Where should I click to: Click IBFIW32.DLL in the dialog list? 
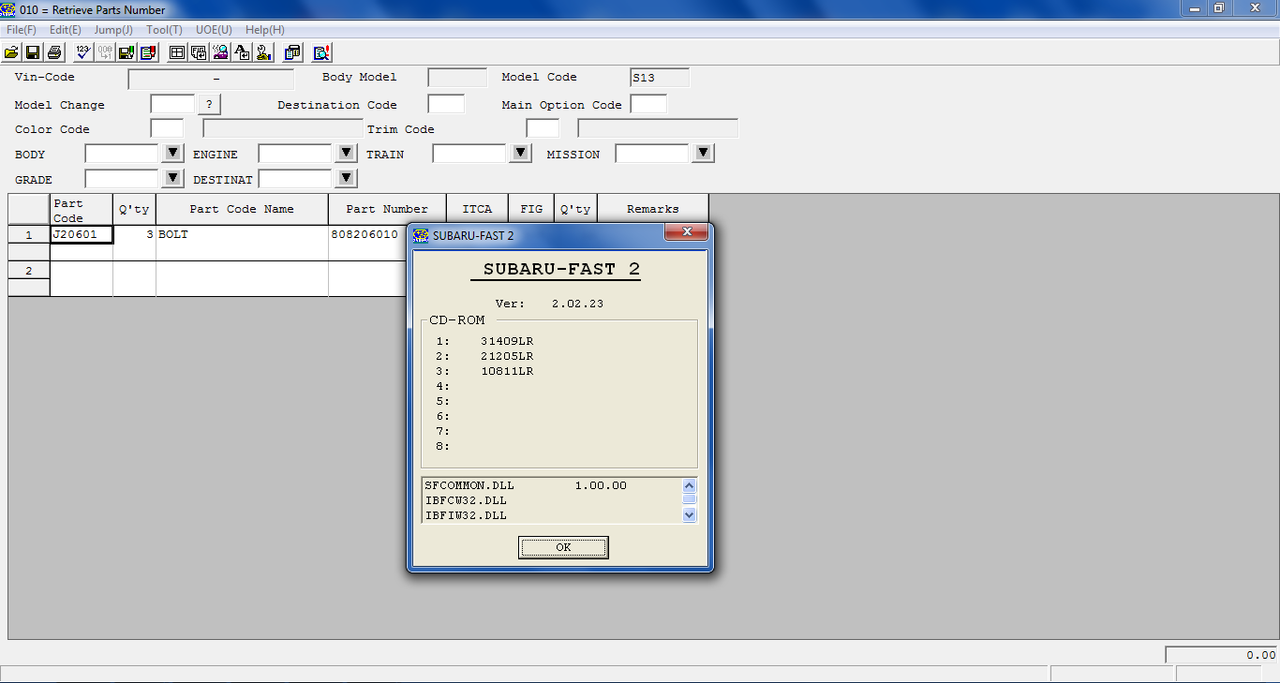pos(465,515)
